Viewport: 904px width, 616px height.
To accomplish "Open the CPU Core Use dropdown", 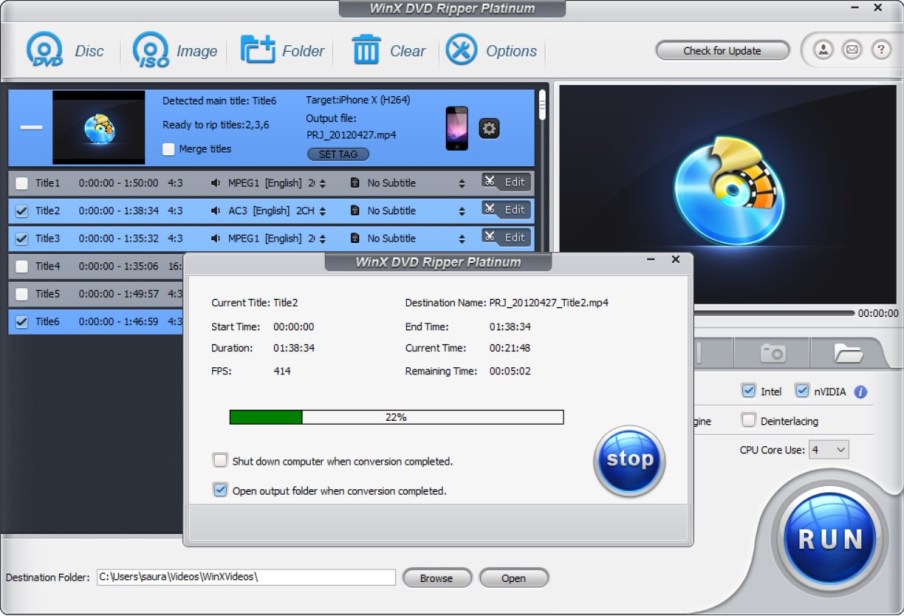I will click(x=828, y=450).
